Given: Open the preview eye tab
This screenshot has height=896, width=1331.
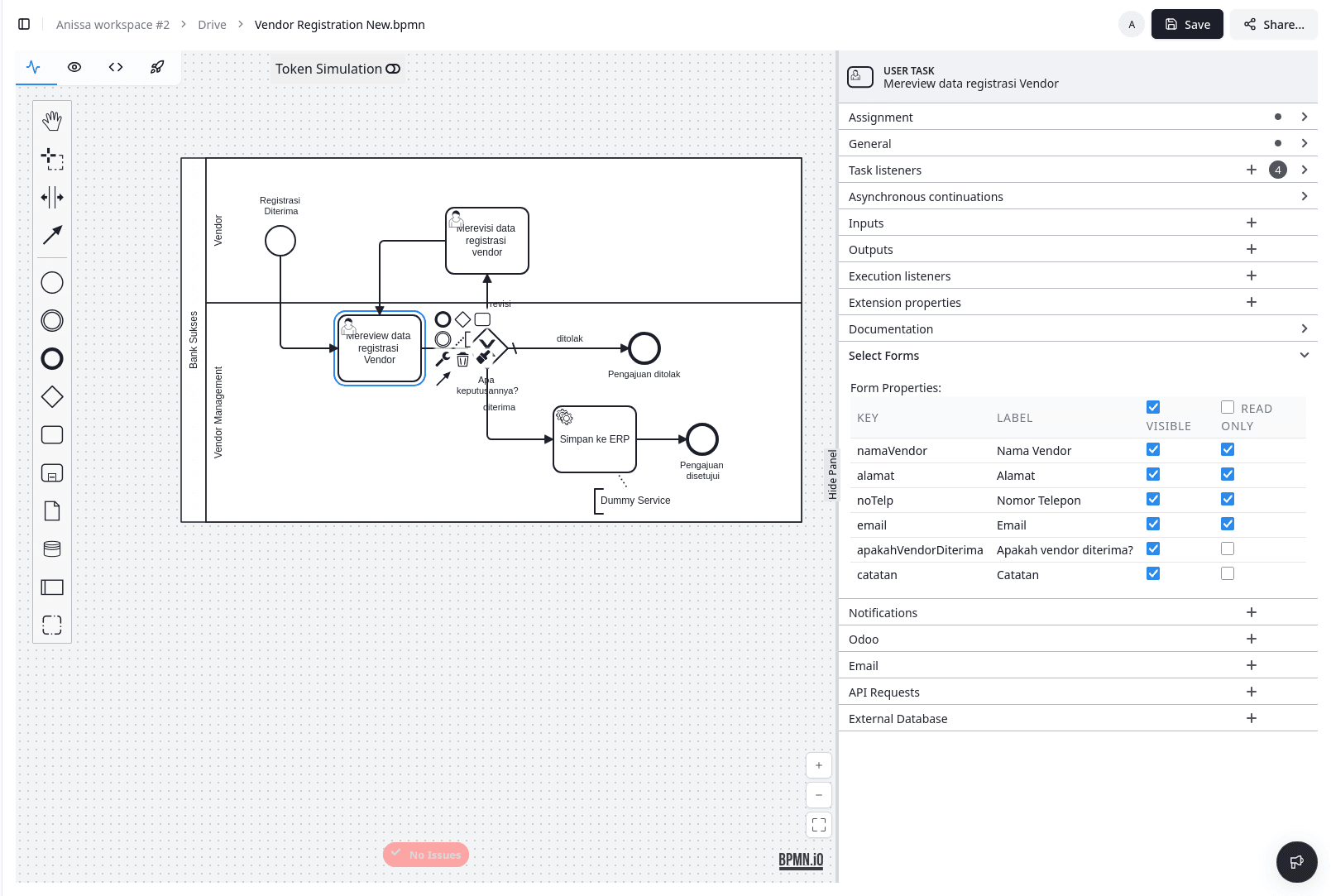Looking at the screenshot, I should [x=74, y=68].
